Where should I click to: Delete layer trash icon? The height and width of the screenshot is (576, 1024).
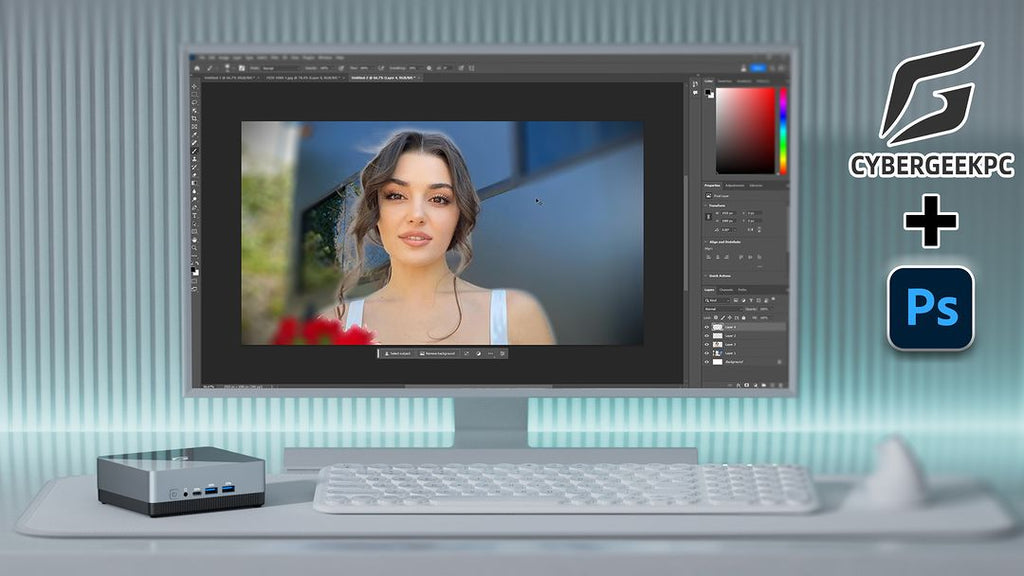click(x=780, y=385)
